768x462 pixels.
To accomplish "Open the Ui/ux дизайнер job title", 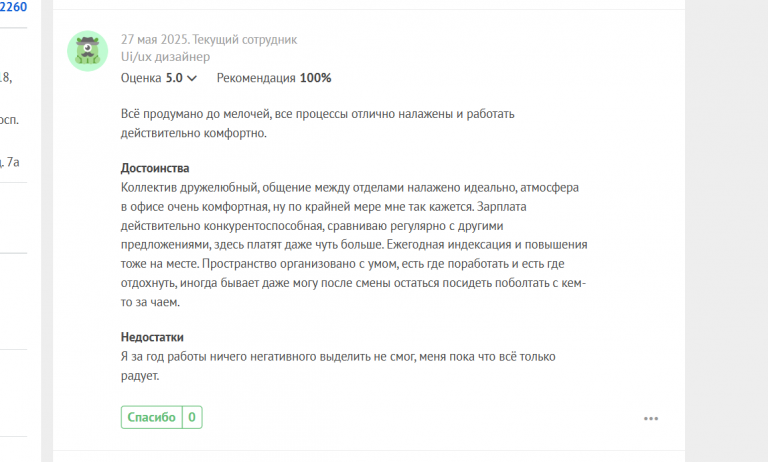I will (x=166, y=57).
